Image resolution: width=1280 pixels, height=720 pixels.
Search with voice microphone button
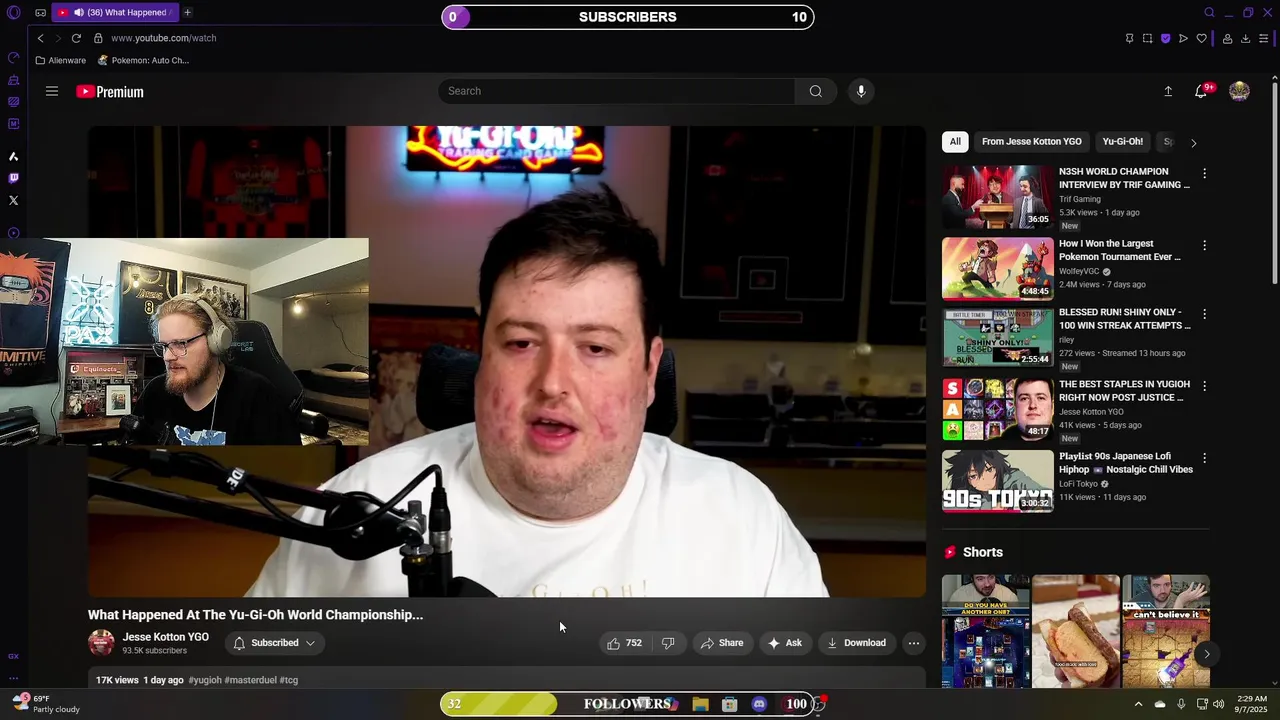pyautogui.click(x=861, y=91)
